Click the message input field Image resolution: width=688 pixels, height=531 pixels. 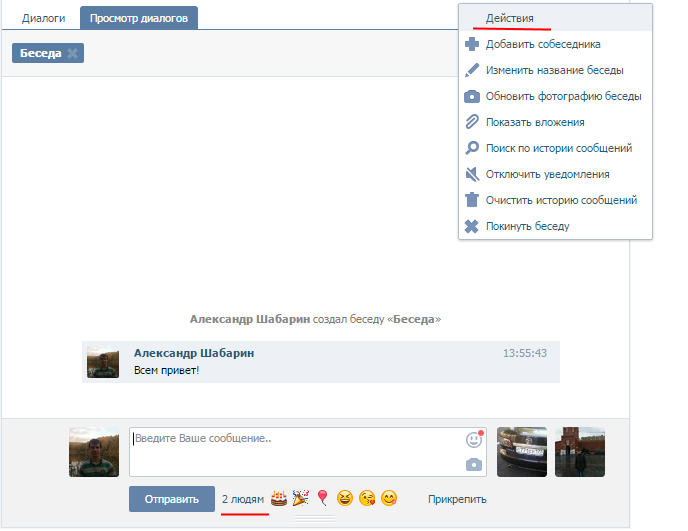coord(295,452)
